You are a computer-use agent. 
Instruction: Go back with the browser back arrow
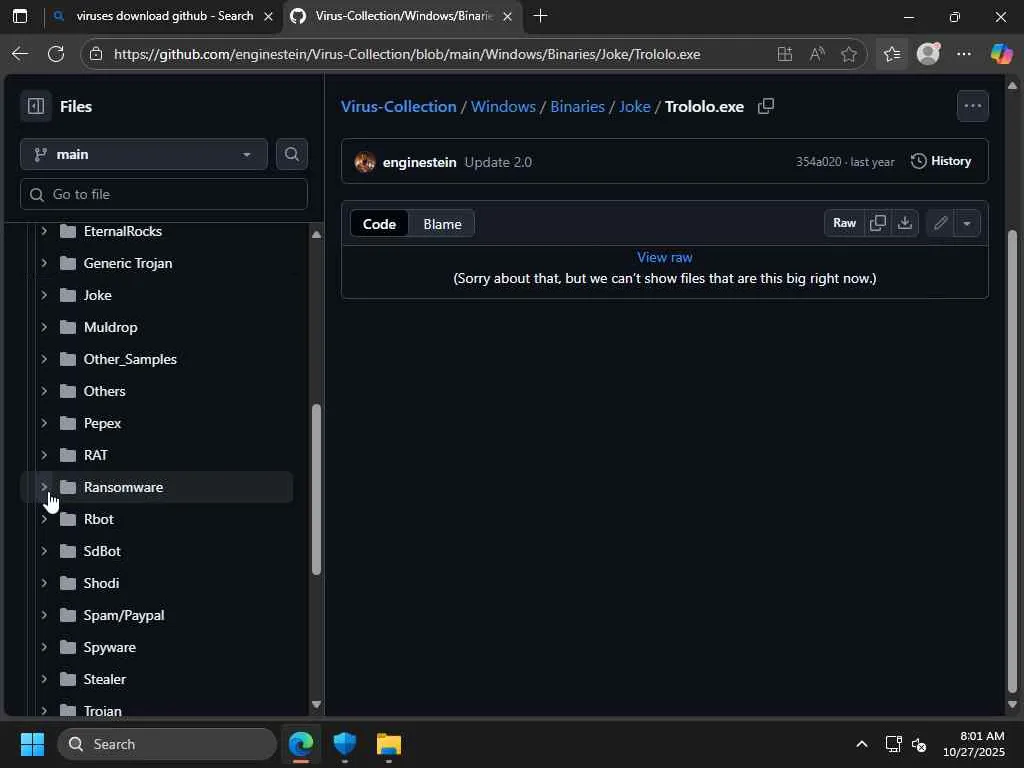[x=20, y=54]
